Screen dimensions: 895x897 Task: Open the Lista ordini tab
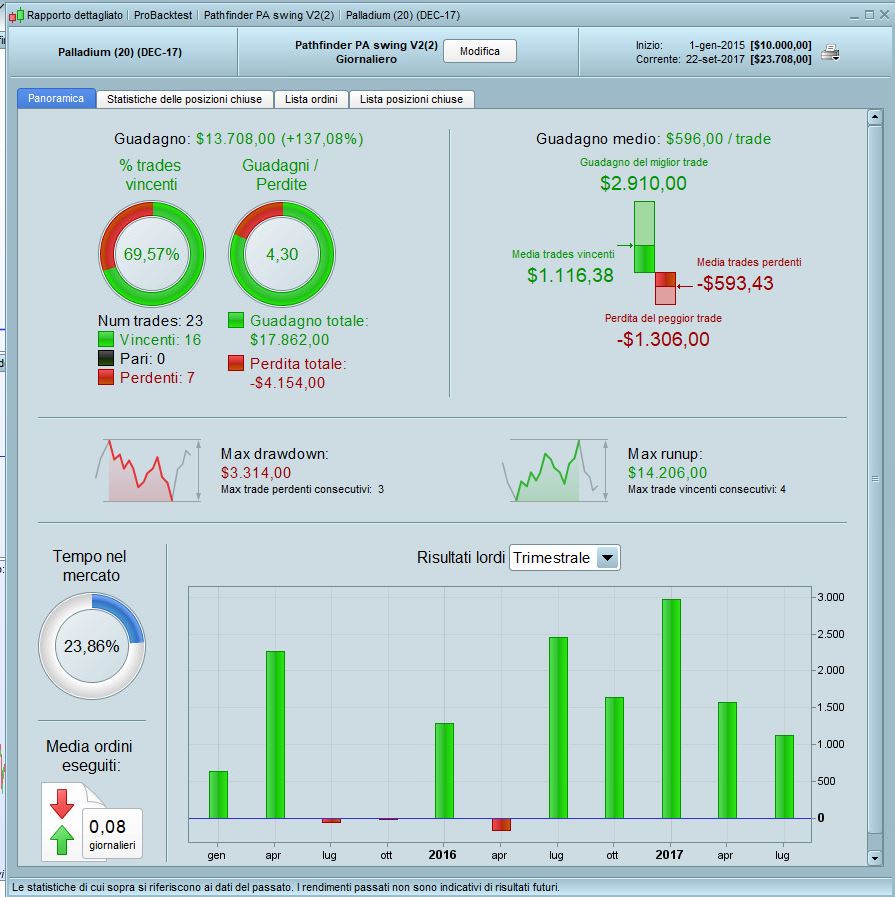click(311, 99)
